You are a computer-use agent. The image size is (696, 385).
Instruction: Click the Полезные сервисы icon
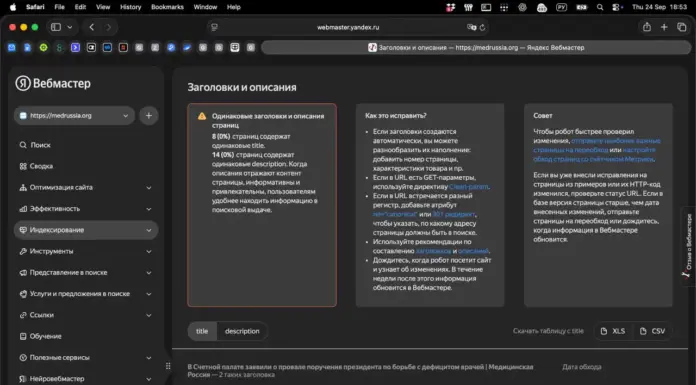point(23,357)
